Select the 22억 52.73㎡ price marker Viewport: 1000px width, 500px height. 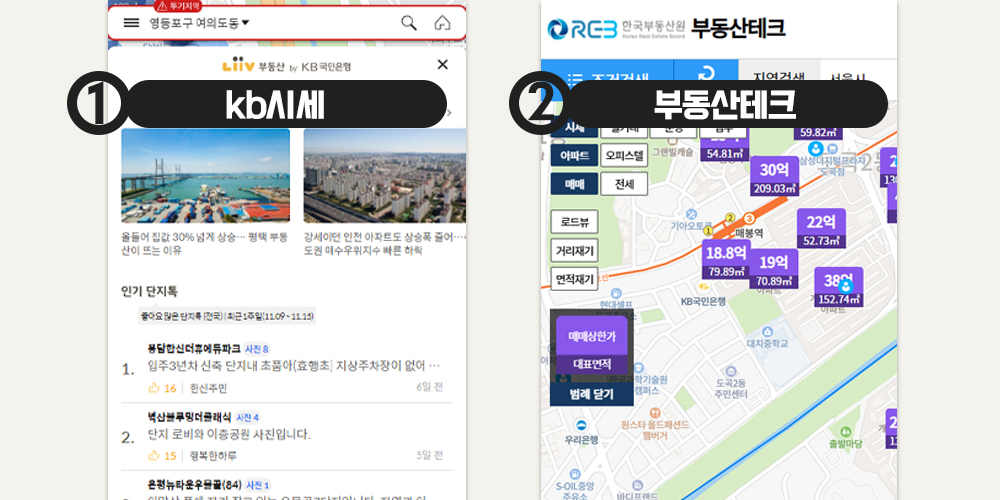click(x=821, y=228)
